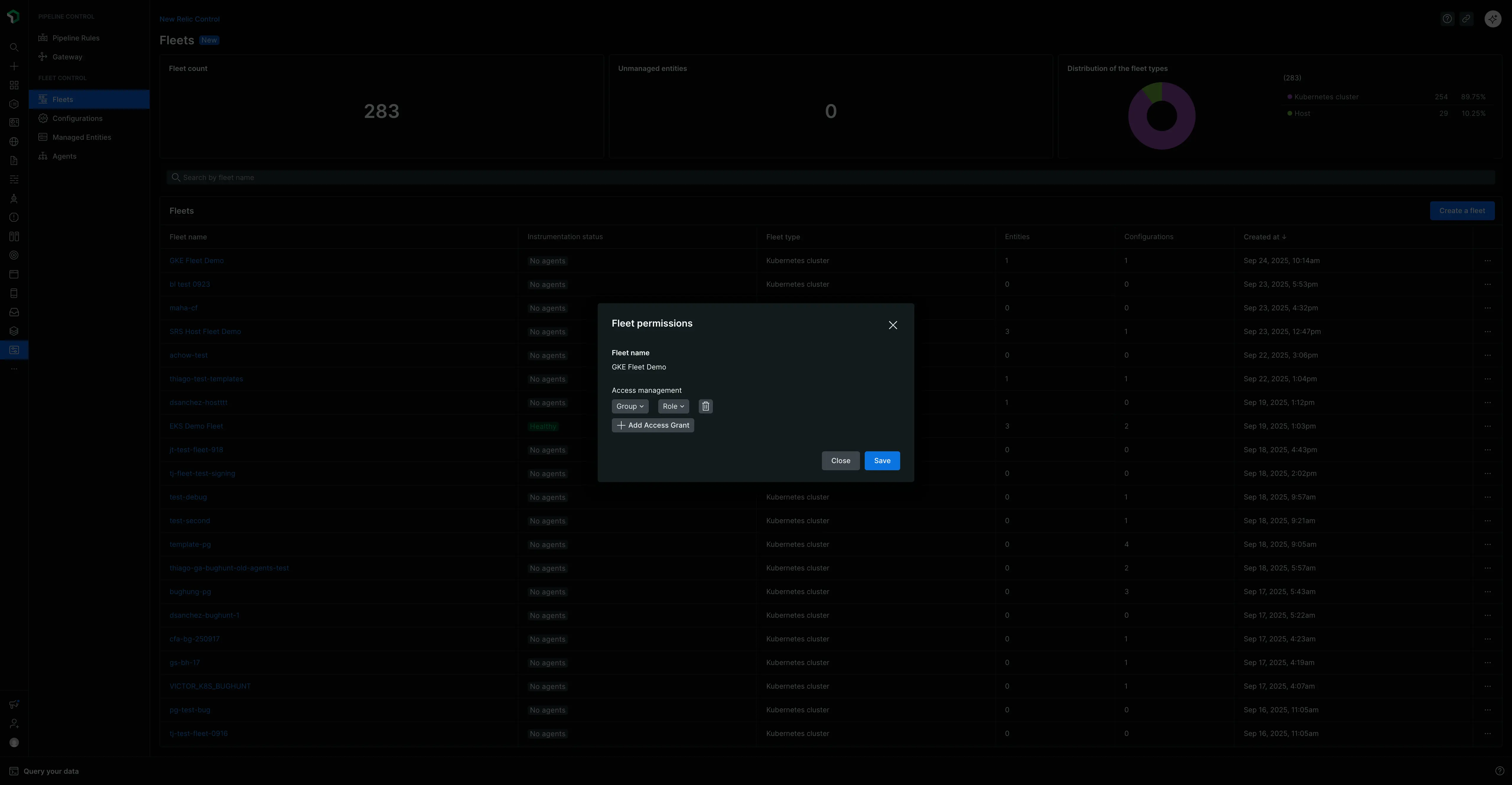
Task: Expand the Group dropdown in Fleet permissions
Action: (629, 406)
